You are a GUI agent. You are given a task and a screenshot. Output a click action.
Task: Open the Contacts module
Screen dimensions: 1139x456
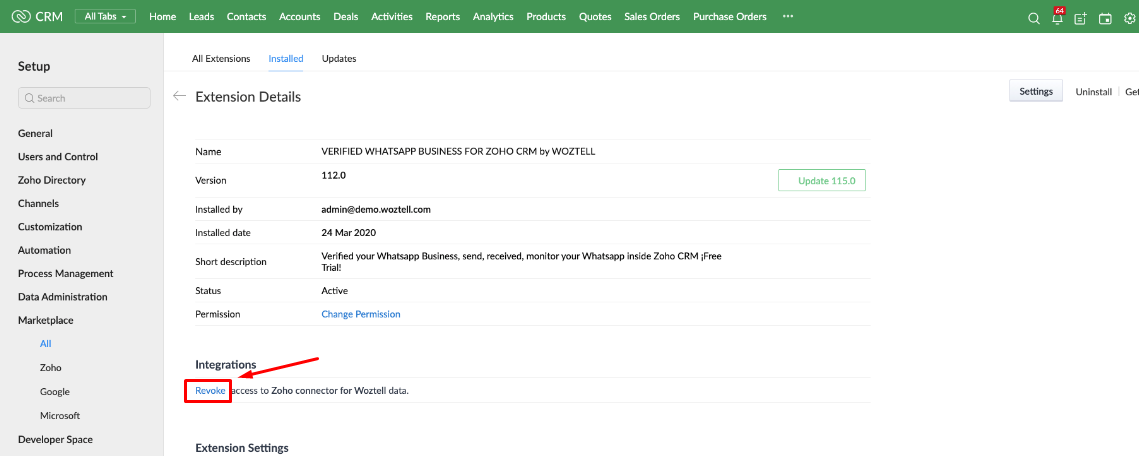pos(246,17)
